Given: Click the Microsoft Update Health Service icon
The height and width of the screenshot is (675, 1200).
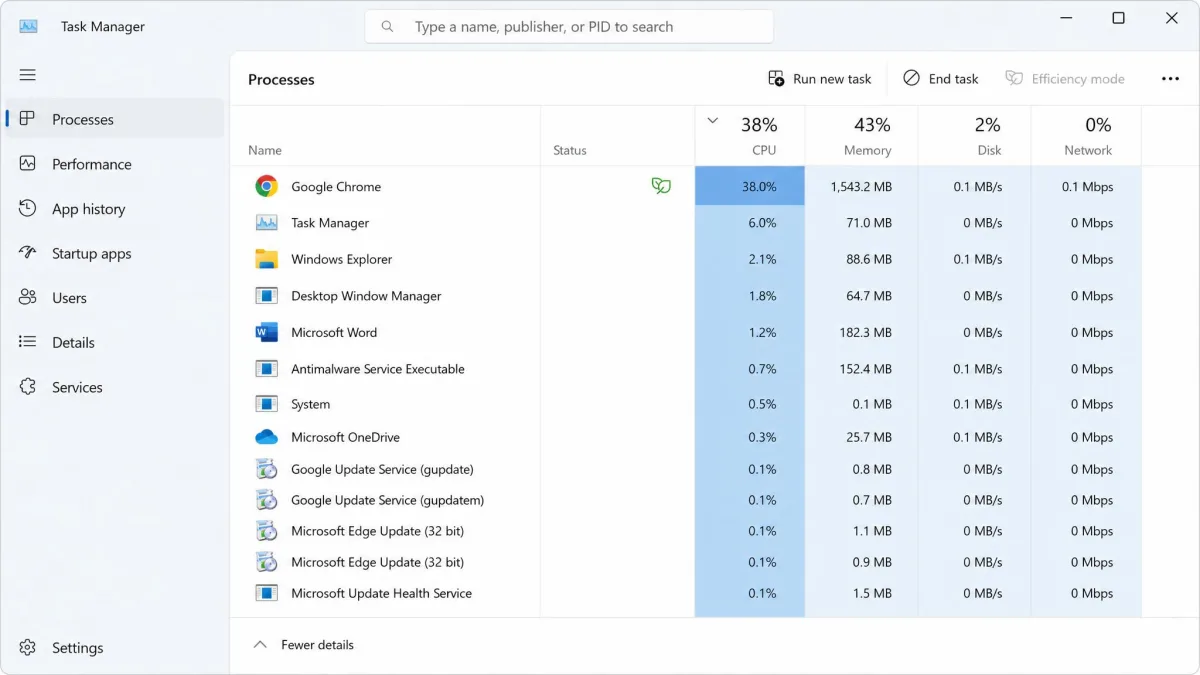Looking at the screenshot, I should click(x=266, y=593).
